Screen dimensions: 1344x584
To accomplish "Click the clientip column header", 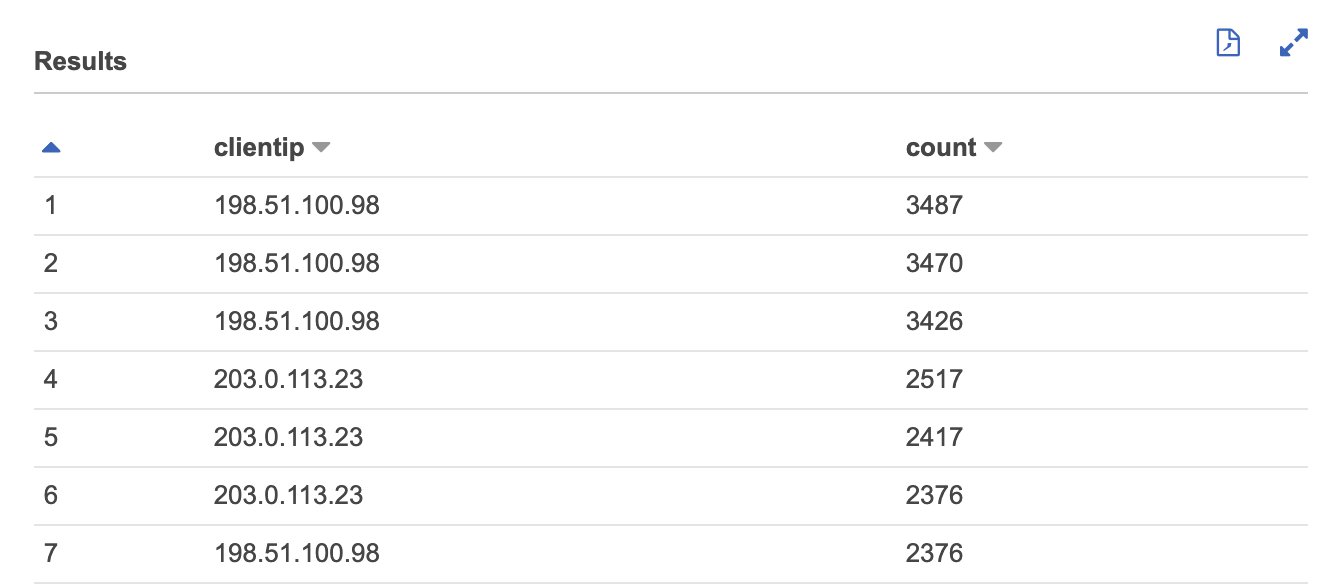I will (259, 148).
